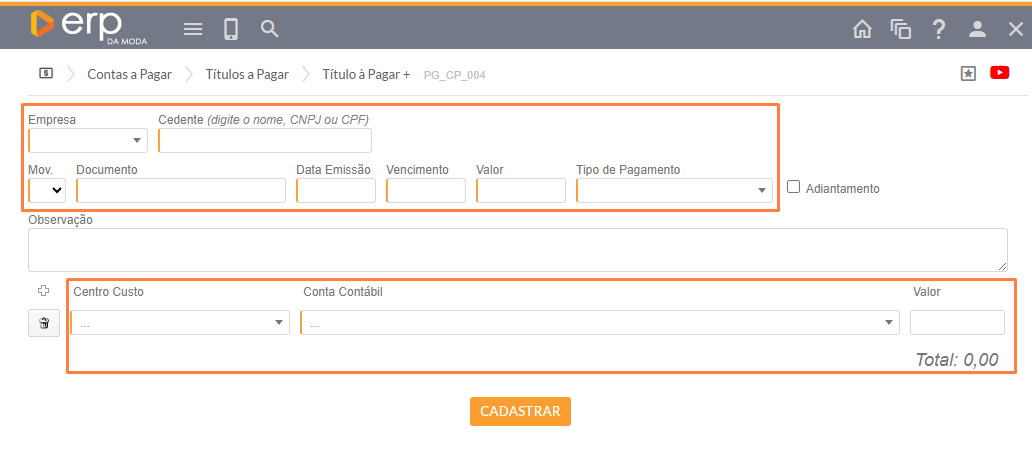Add cost center row with plus icon

point(43,291)
